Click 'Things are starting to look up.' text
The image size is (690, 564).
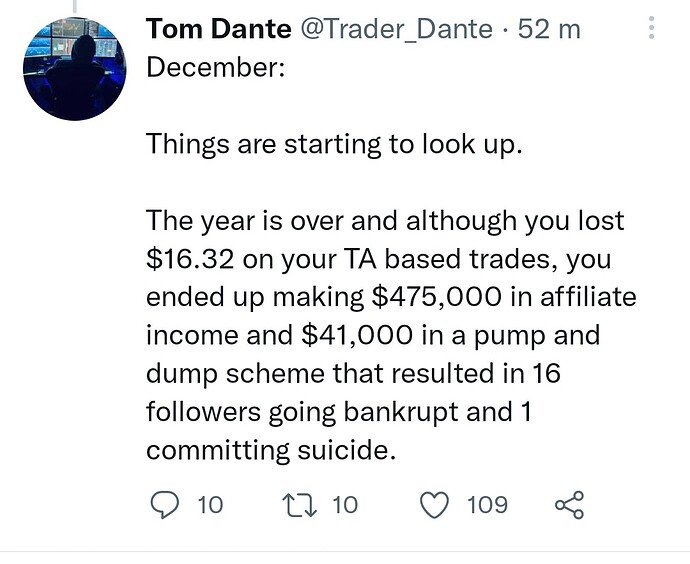[x=334, y=145]
